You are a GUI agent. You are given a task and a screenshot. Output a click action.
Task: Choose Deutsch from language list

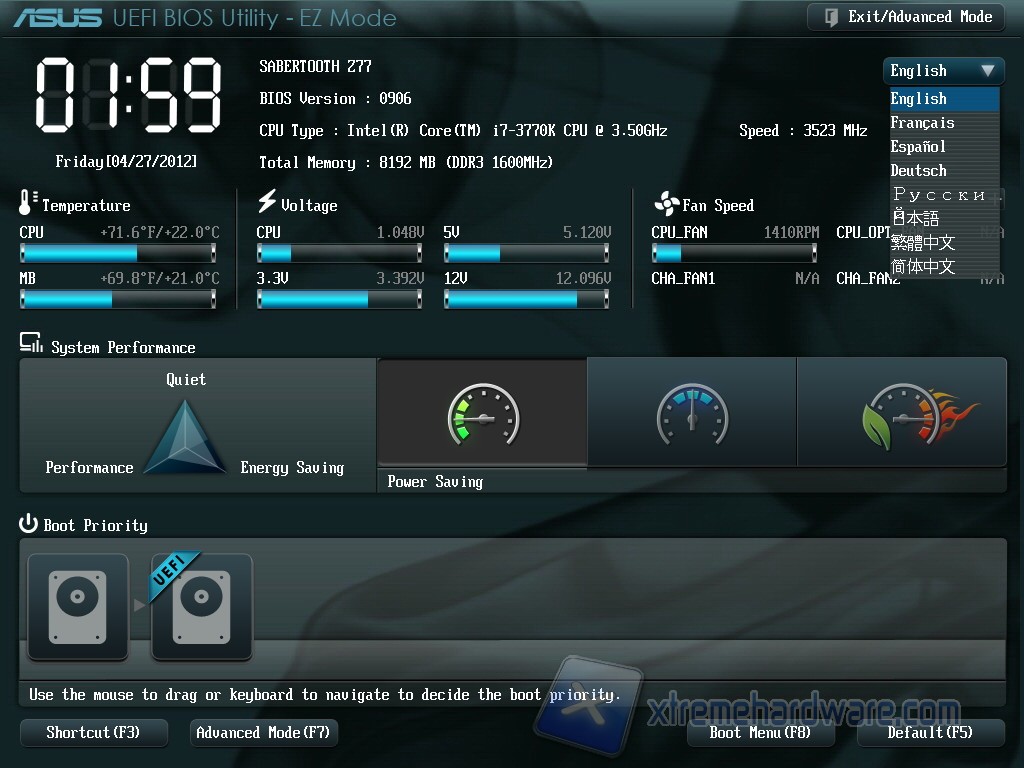click(918, 171)
